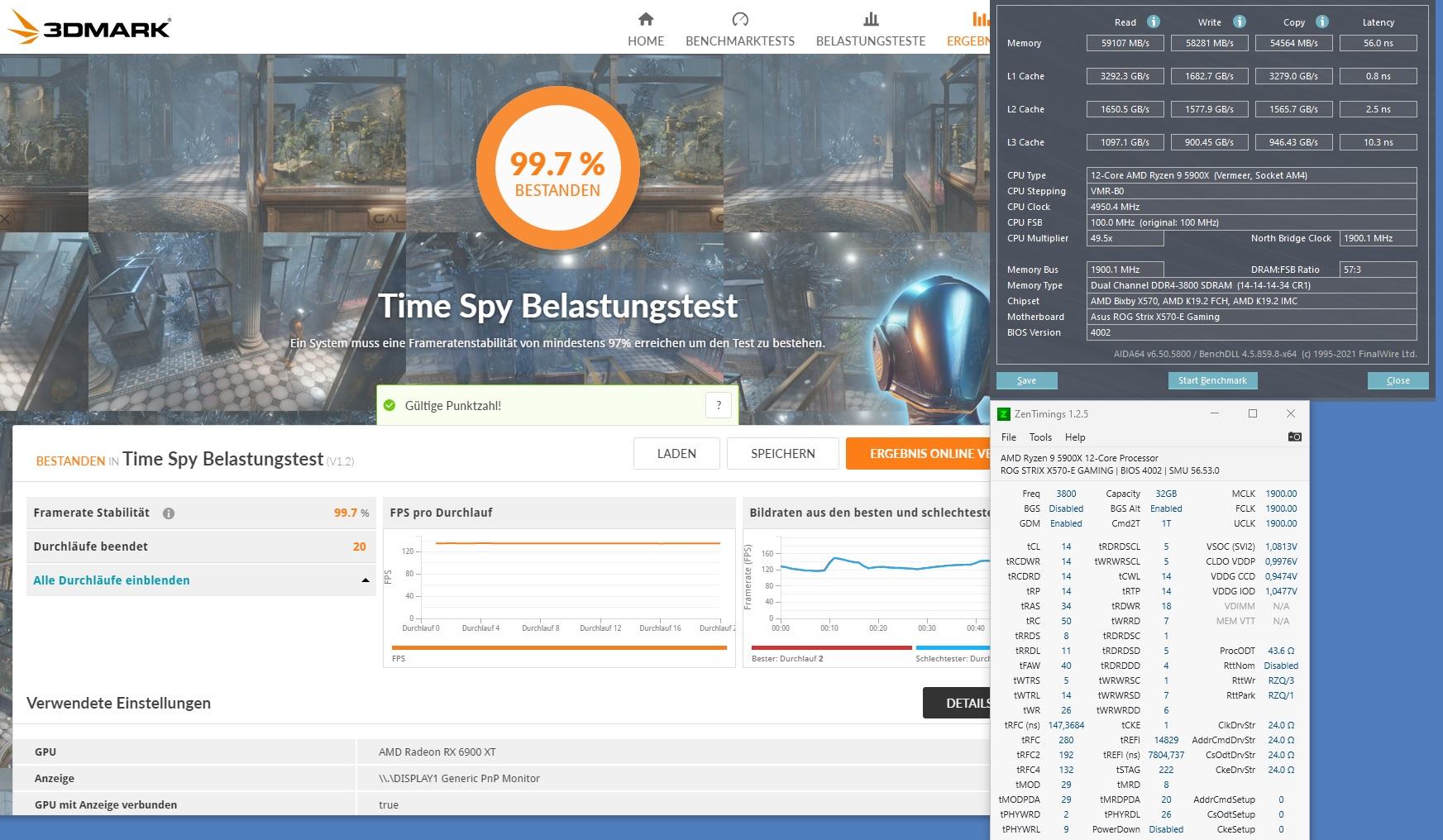
Task: Click the L3 Cache Read 1097.1 GB/s value
Action: tap(1125, 142)
